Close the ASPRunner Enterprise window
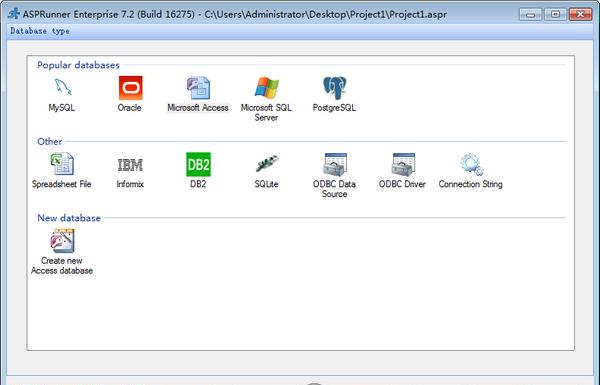600x385 pixels. [580, 14]
